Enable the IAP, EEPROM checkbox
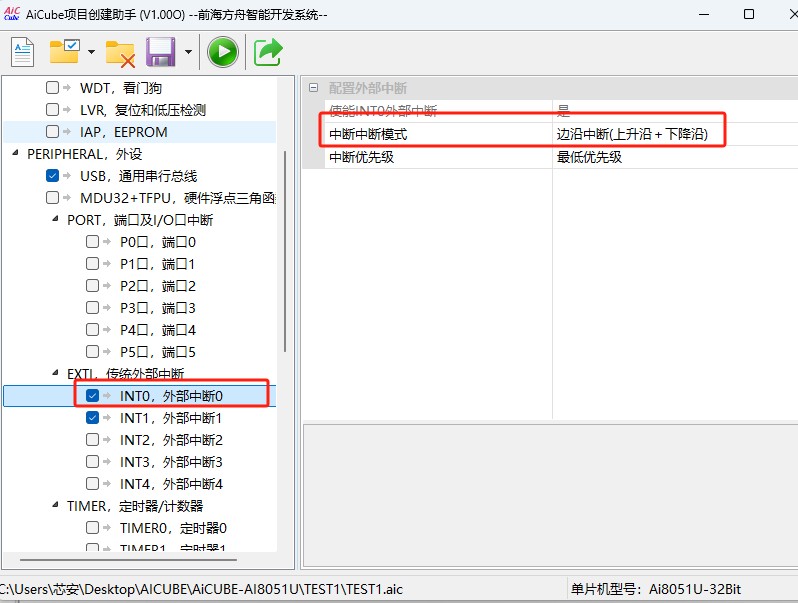 click(x=52, y=131)
